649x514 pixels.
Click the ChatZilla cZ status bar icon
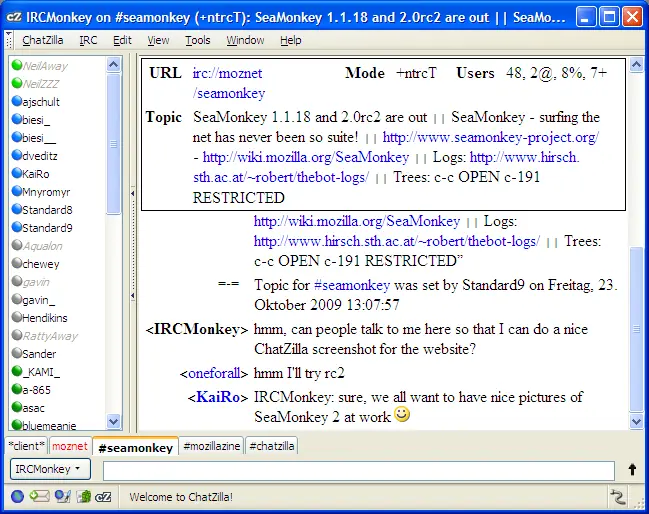[103, 496]
